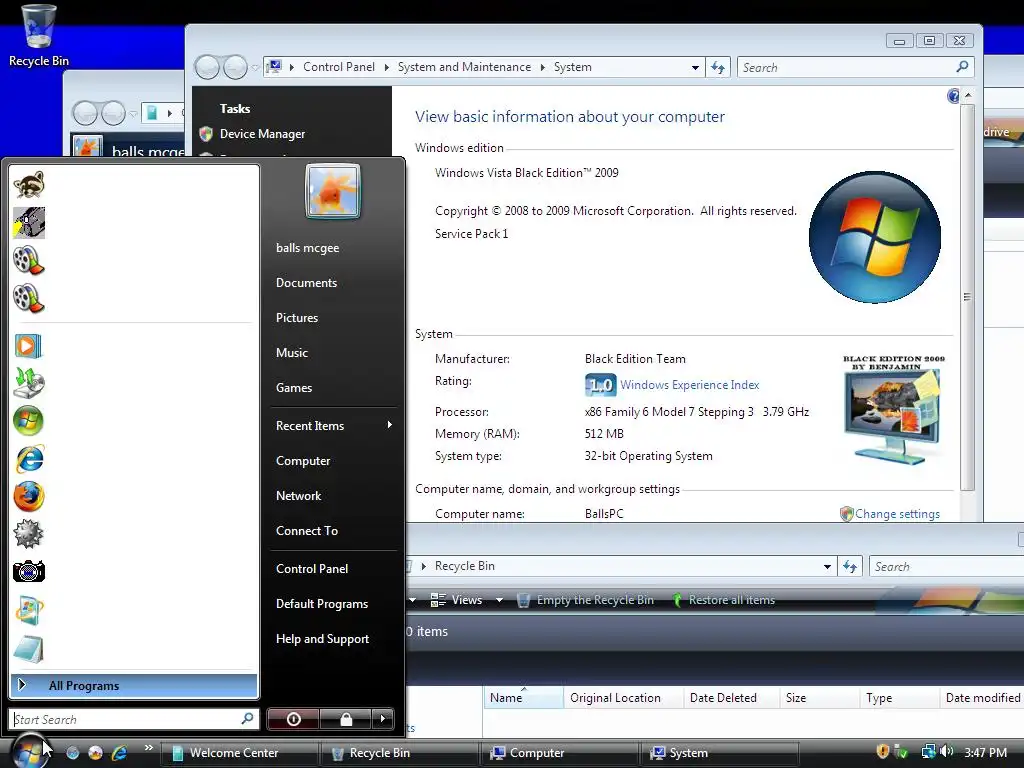Click the network connection tray icon
The height and width of the screenshot is (768, 1024).
(928, 752)
